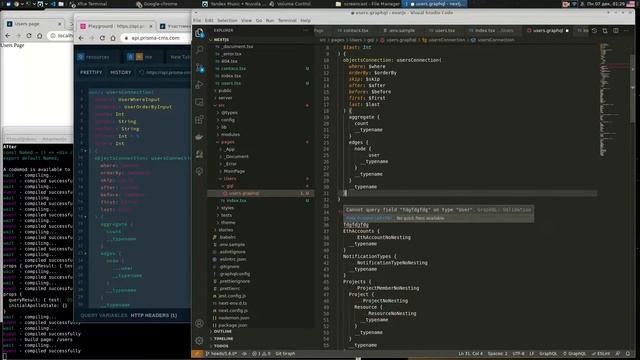The height and width of the screenshot is (360, 640).
Task: Open the Terminal menu in VS Code
Action: click(x=287, y=20)
